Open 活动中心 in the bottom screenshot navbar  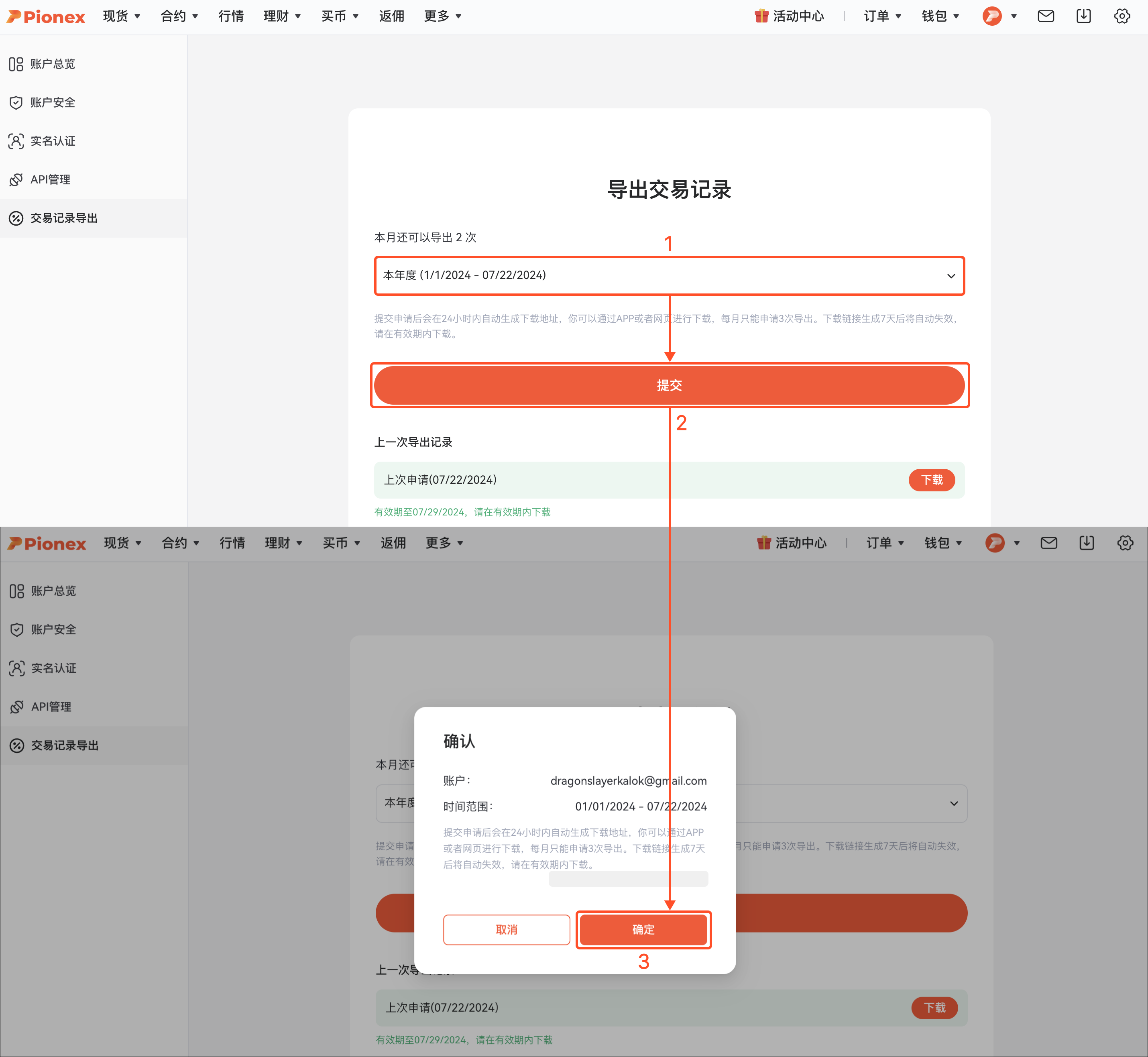point(792,543)
